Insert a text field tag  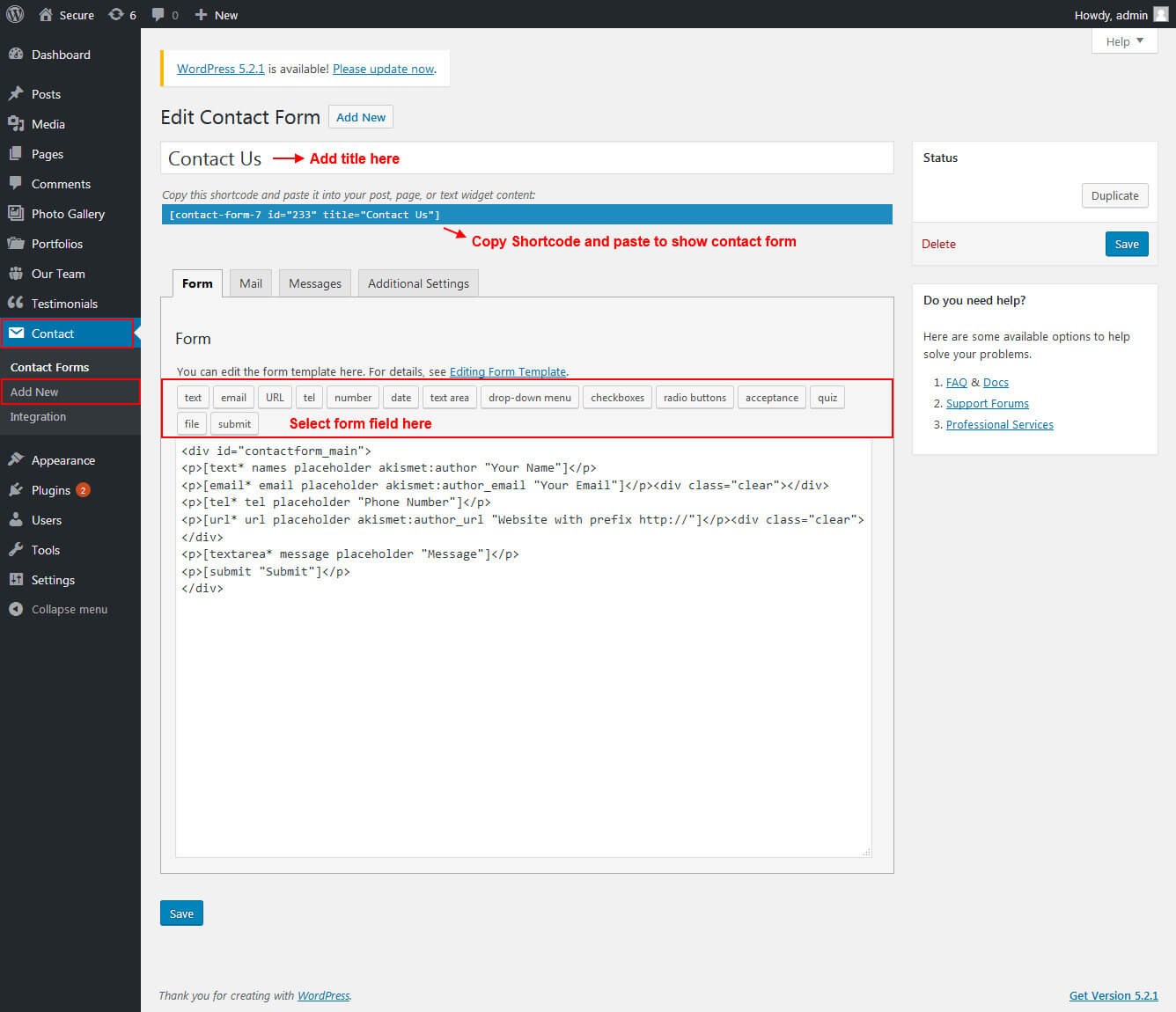tap(193, 398)
